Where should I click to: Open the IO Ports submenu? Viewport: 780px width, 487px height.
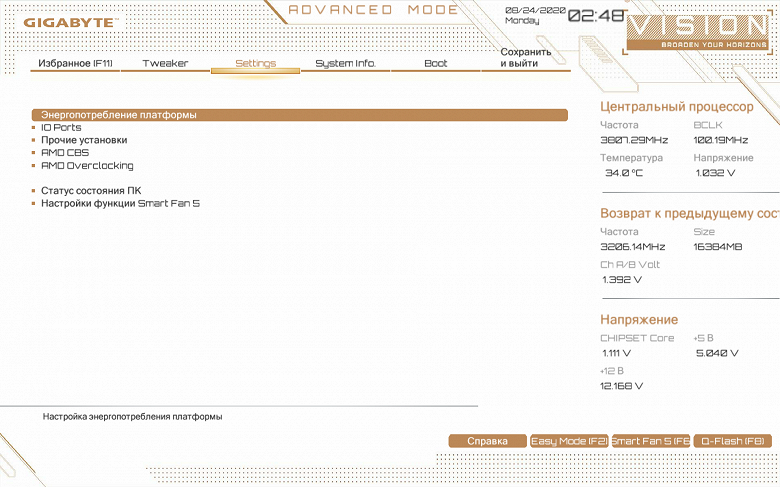tap(61, 127)
